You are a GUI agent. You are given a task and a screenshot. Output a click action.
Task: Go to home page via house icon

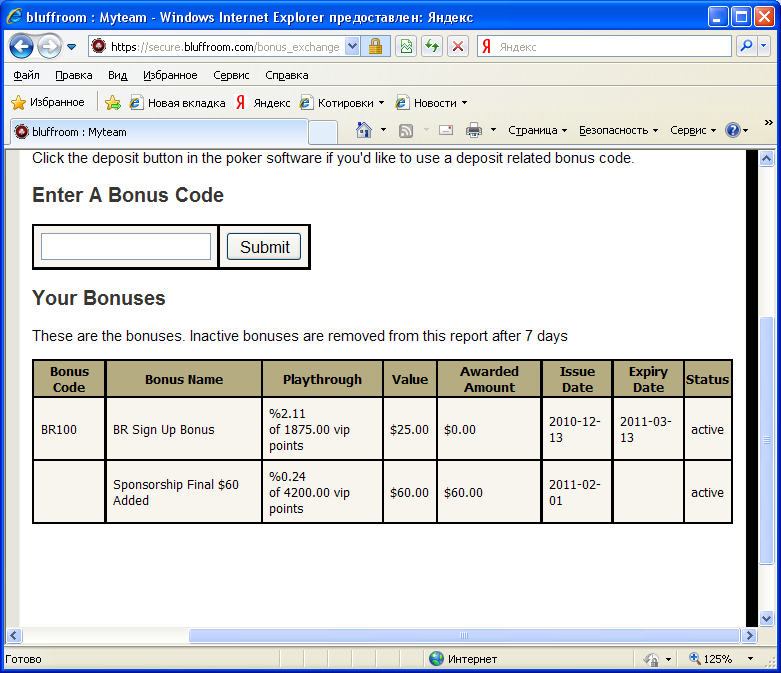(x=364, y=130)
